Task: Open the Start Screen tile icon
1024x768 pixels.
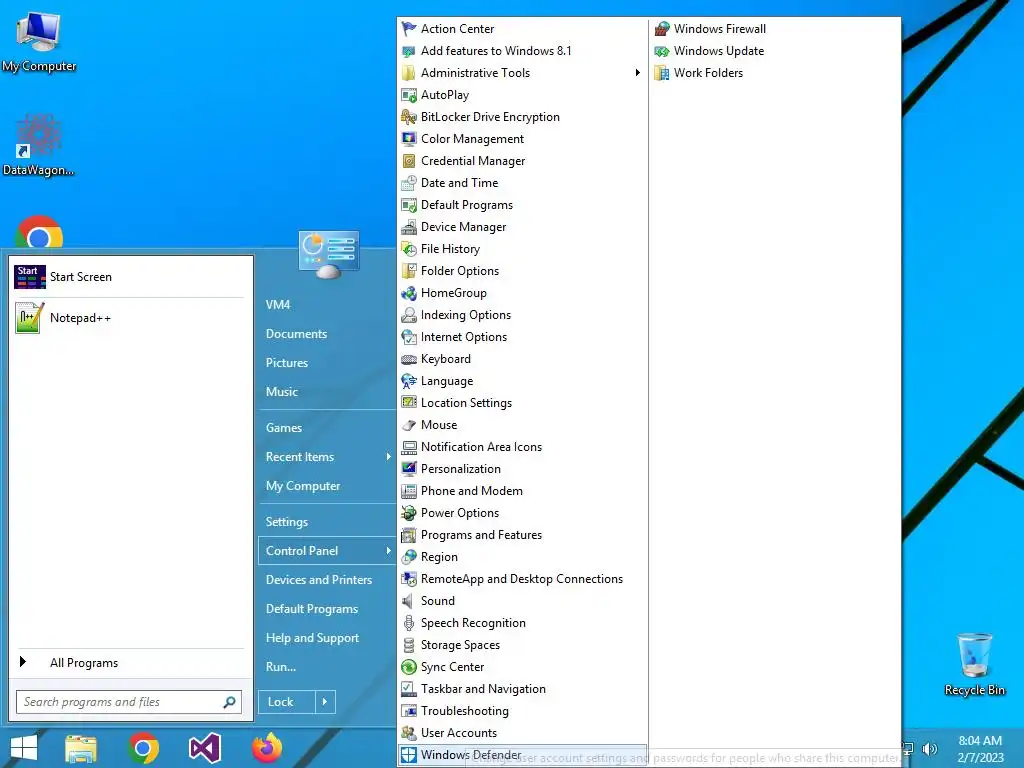Action: click(x=29, y=277)
